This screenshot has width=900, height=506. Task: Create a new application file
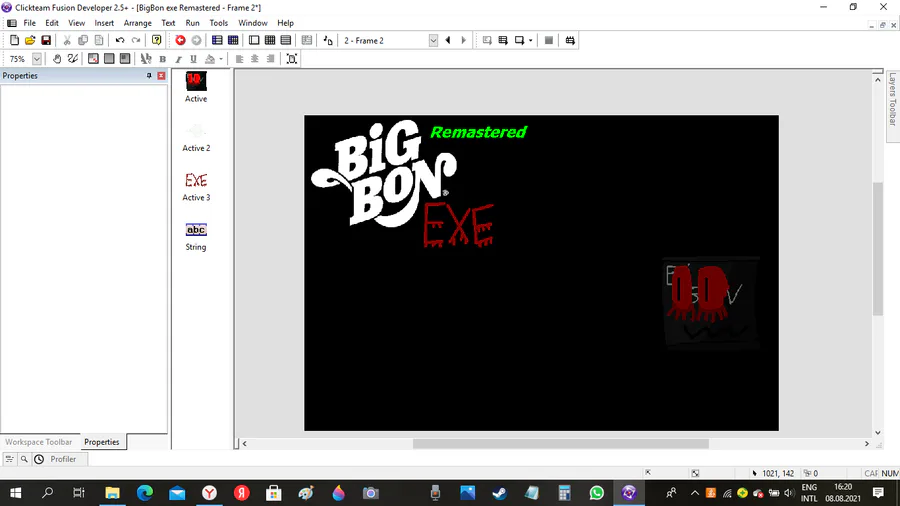coord(14,40)
